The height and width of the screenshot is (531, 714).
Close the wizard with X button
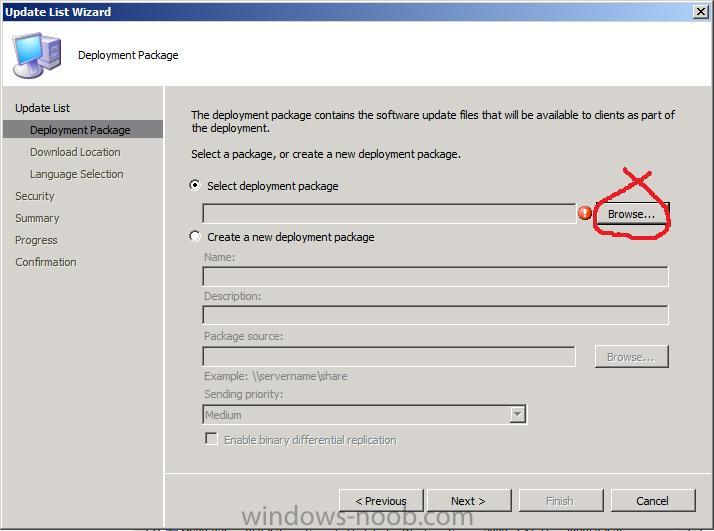click(x=701, y=11)
